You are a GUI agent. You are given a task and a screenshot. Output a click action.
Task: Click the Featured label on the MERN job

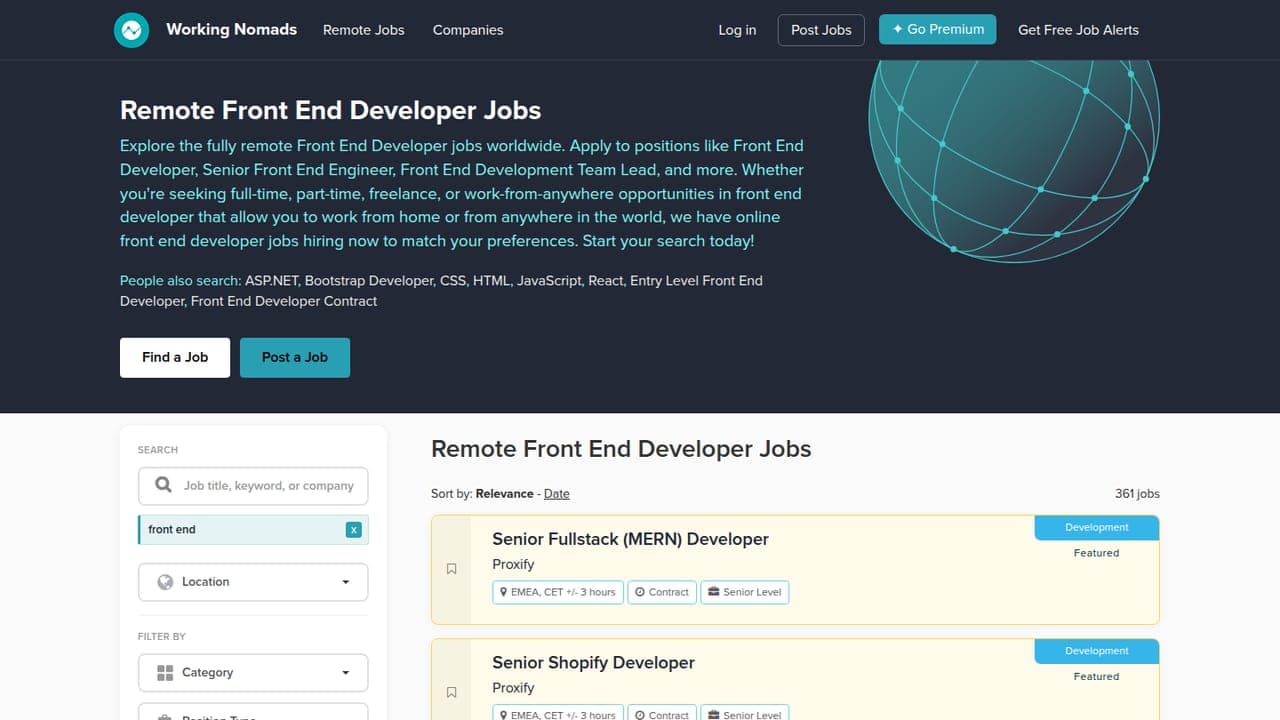[1097, 553]
